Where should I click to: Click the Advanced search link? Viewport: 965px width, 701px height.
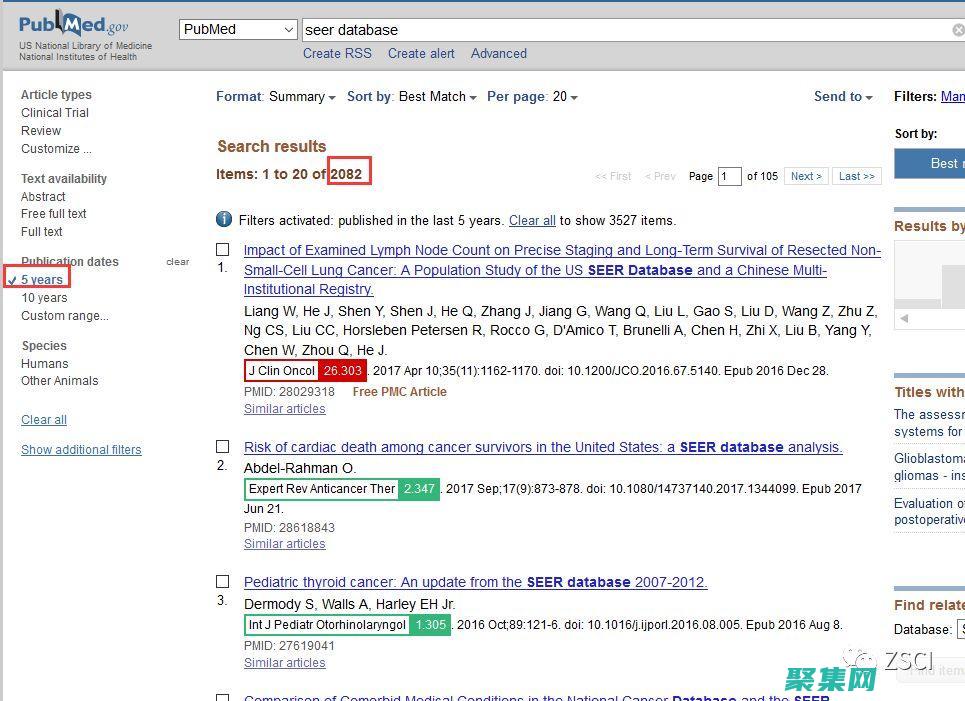point(498,54)
